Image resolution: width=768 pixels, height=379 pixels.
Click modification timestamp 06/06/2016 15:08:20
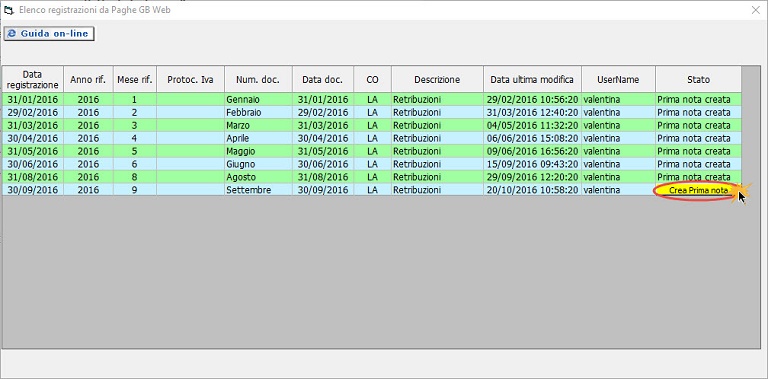pos(532,138)
